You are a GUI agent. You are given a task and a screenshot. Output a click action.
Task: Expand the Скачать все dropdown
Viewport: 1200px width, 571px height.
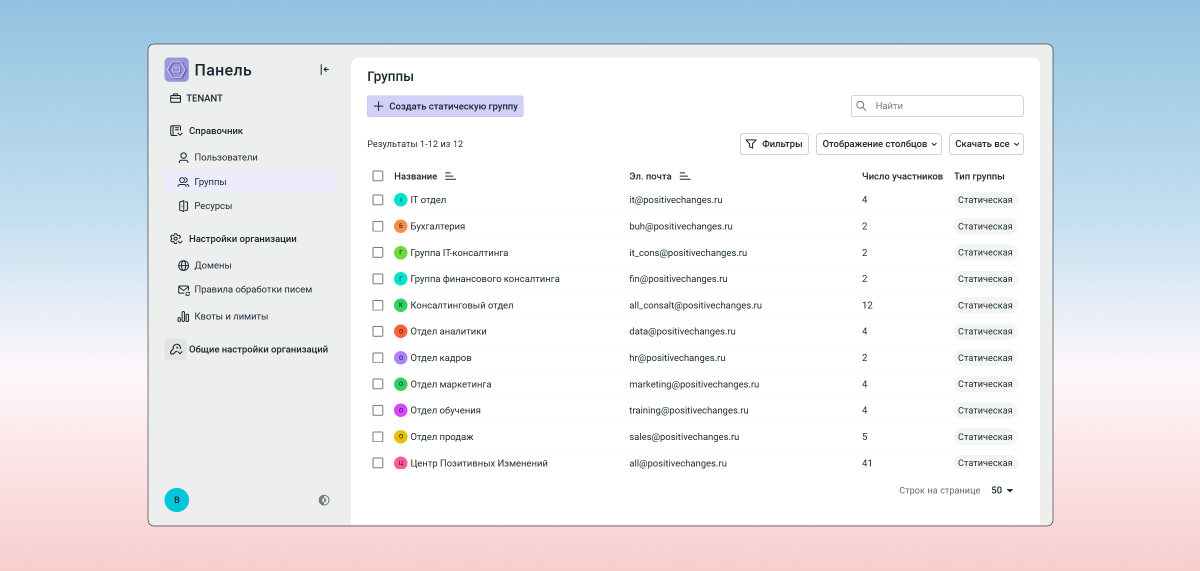click(986, 144)
